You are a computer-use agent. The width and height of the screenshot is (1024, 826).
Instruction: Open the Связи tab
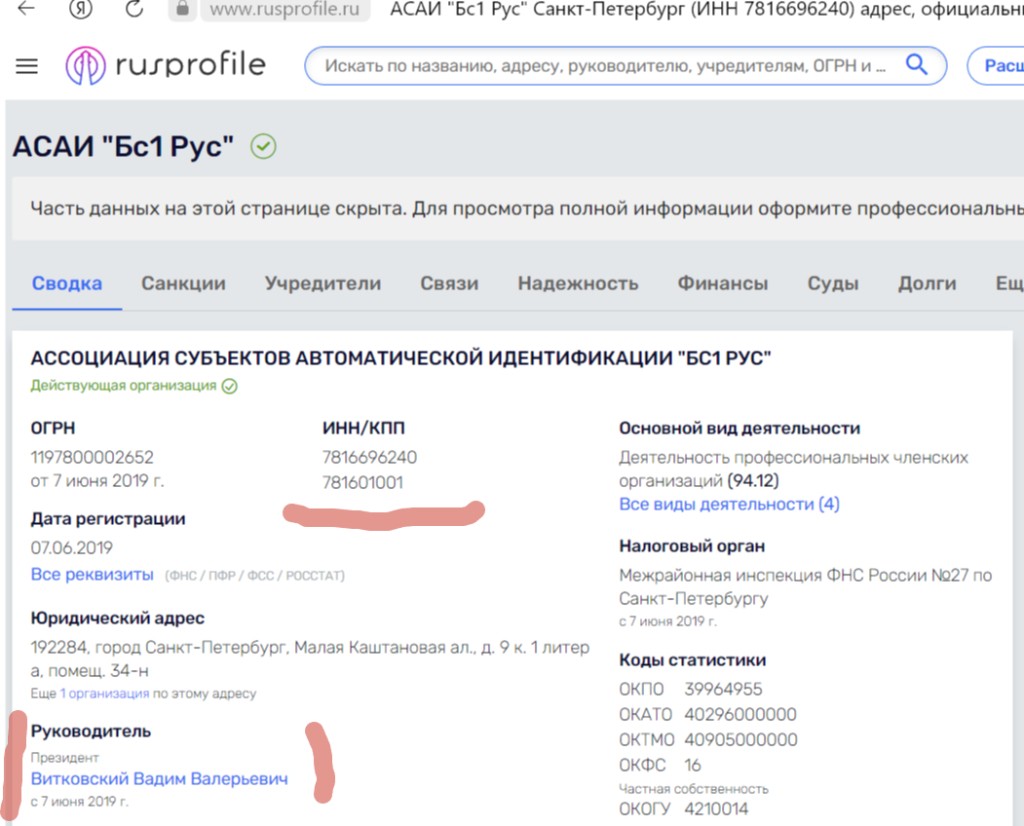449,283
